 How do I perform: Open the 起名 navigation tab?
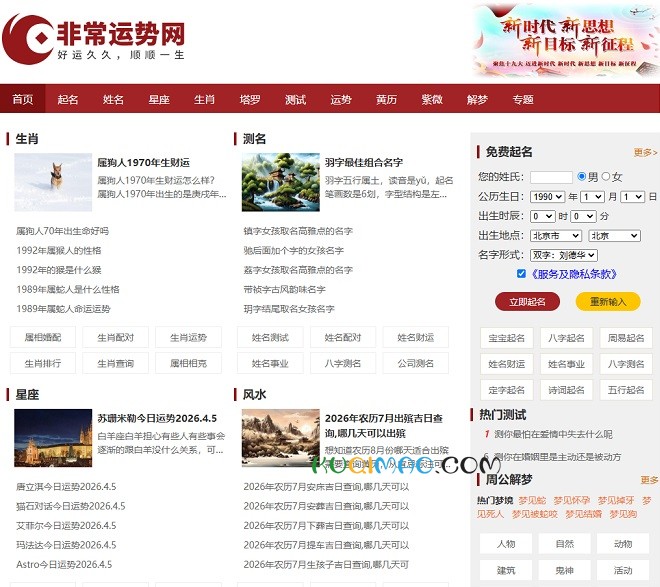pyautogui.click(x=68, y=99)
